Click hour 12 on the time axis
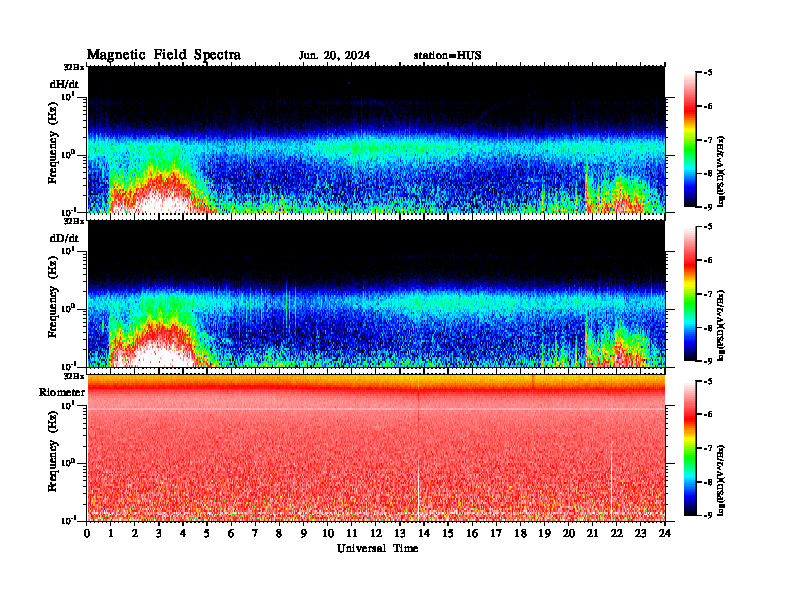 [x=376, y=533]
